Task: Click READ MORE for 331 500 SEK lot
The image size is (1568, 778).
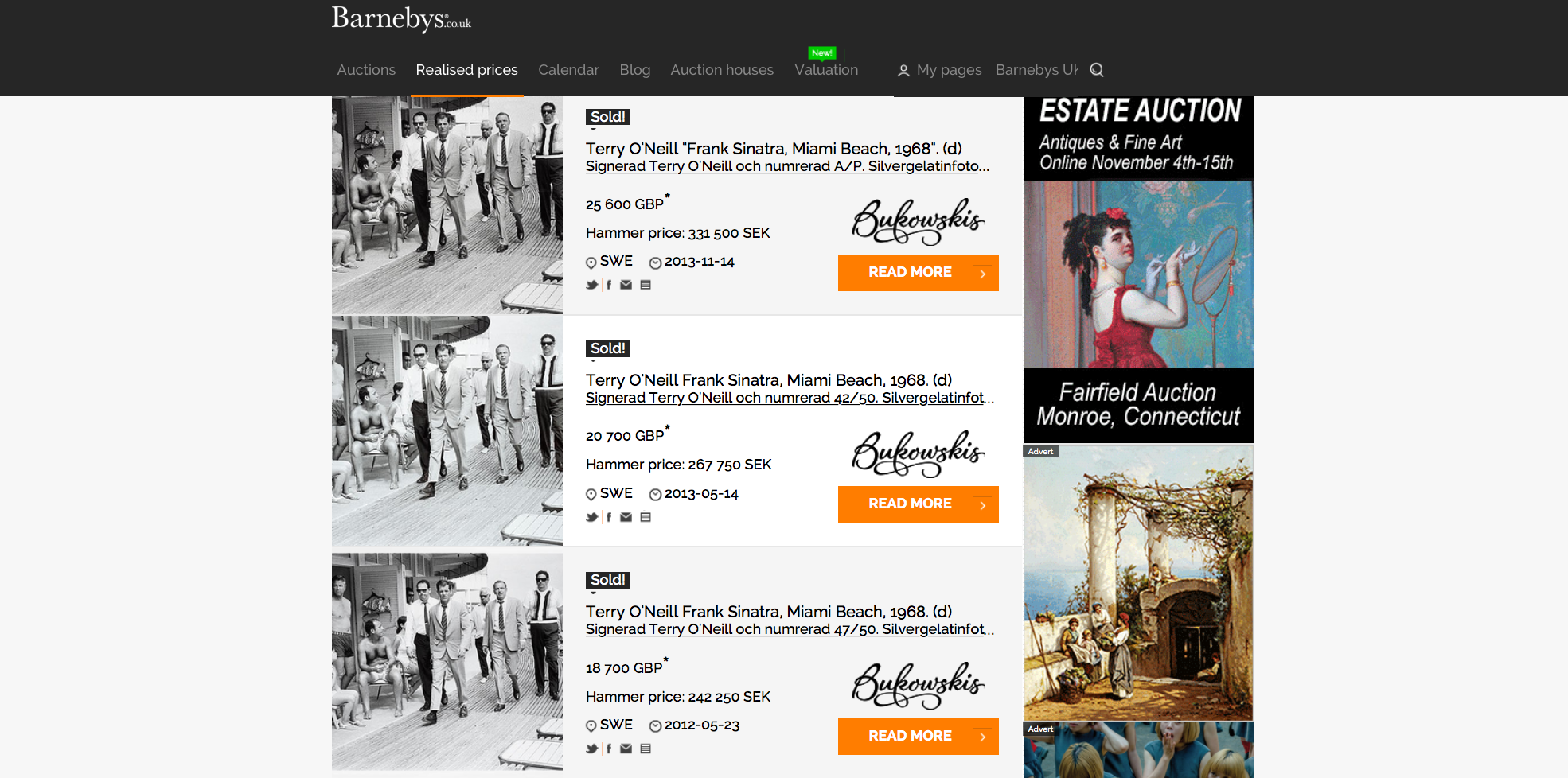Action: [919, 273]
